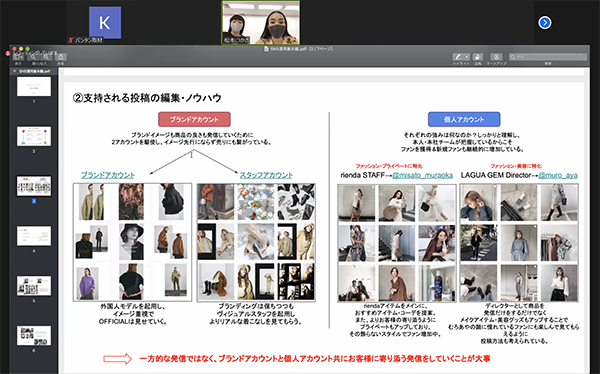Click the K participant avatar tile
This screenshot has height=374, width=600.
(x=105, y=23)
